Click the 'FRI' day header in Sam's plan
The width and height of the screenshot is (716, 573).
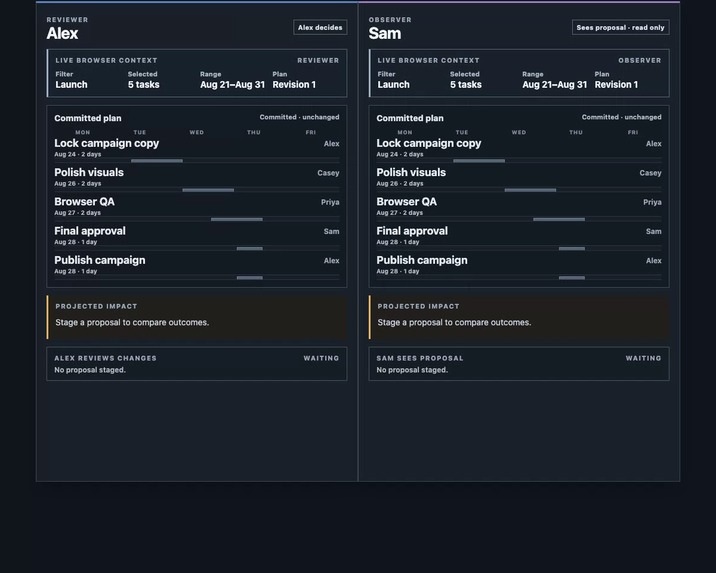pos(633,132)
